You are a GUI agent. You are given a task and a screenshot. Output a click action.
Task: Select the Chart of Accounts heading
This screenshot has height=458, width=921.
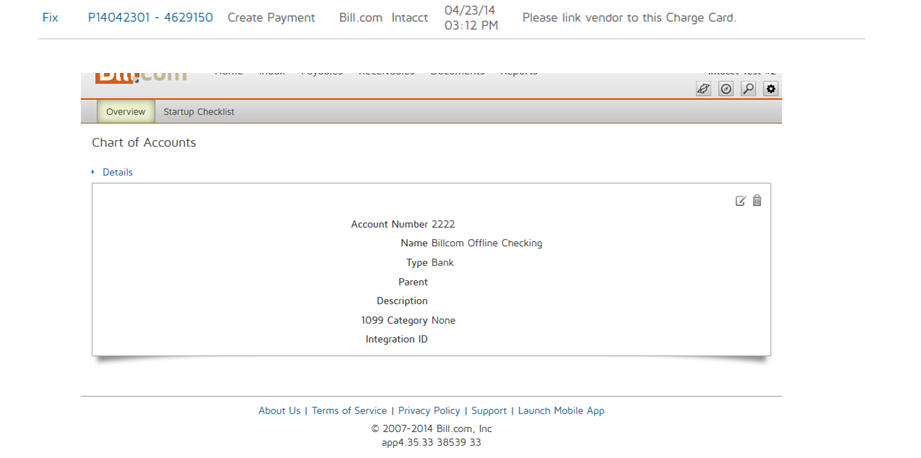[144, 143]
